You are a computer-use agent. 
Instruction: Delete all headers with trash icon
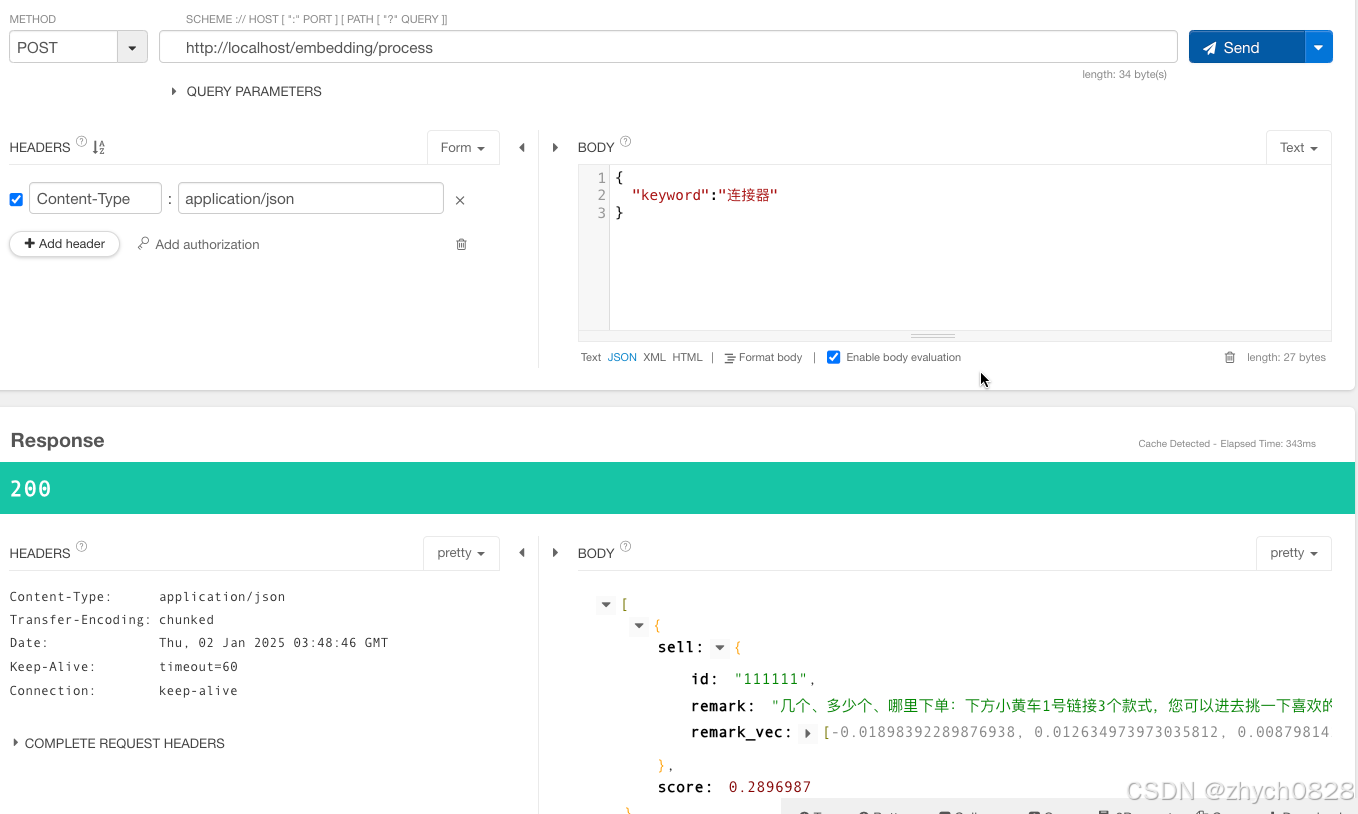point(461,244)
